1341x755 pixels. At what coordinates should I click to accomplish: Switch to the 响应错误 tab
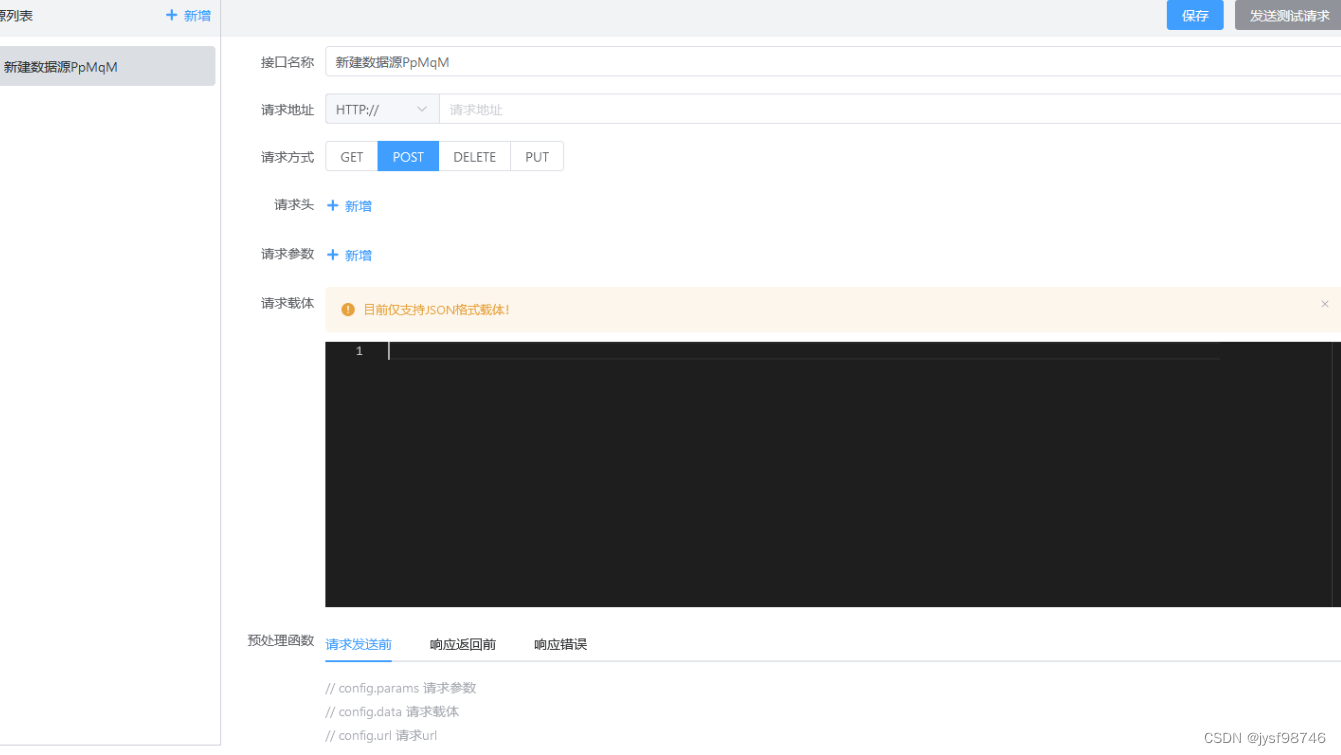[x=560, y=644]
